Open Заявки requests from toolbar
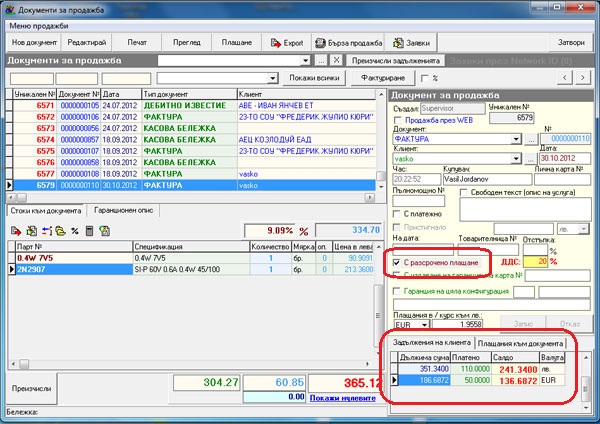 pos(412,44)
